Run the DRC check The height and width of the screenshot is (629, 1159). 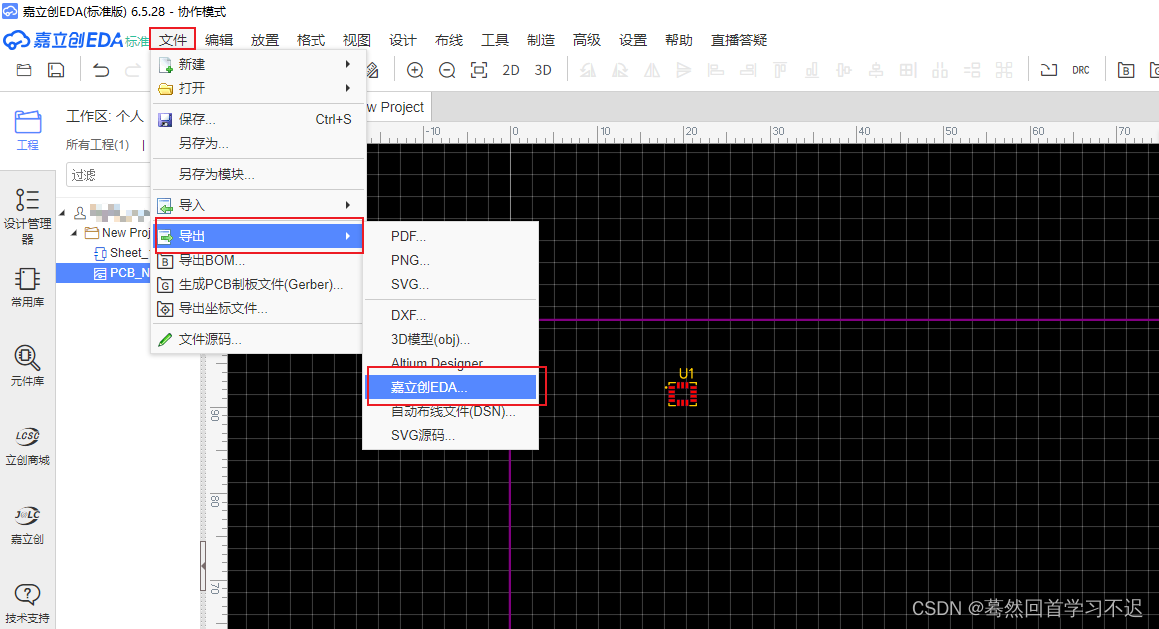coord(1081,70)
